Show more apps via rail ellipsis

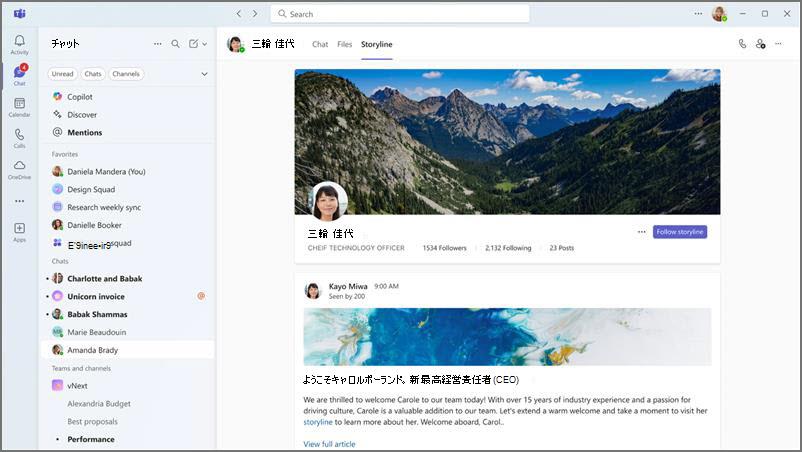tap(19, 201)
